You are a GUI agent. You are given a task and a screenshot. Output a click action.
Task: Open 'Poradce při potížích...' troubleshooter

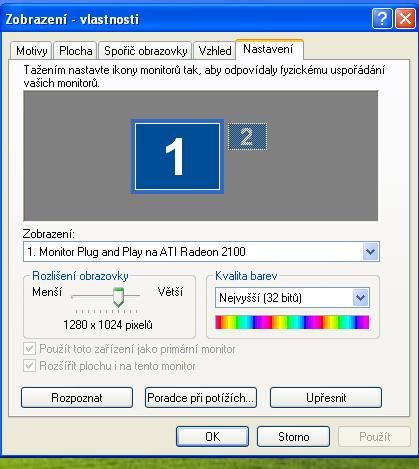pos(201,398)
